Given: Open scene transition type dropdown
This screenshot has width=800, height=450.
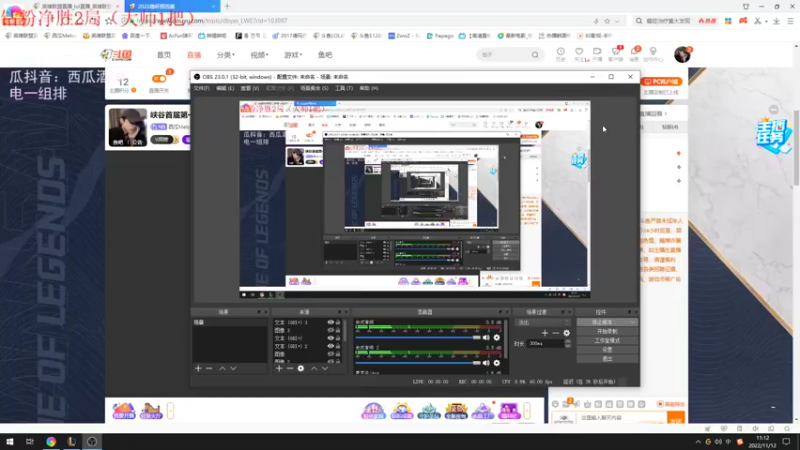Looking at the screenshot, I should 542,322.
